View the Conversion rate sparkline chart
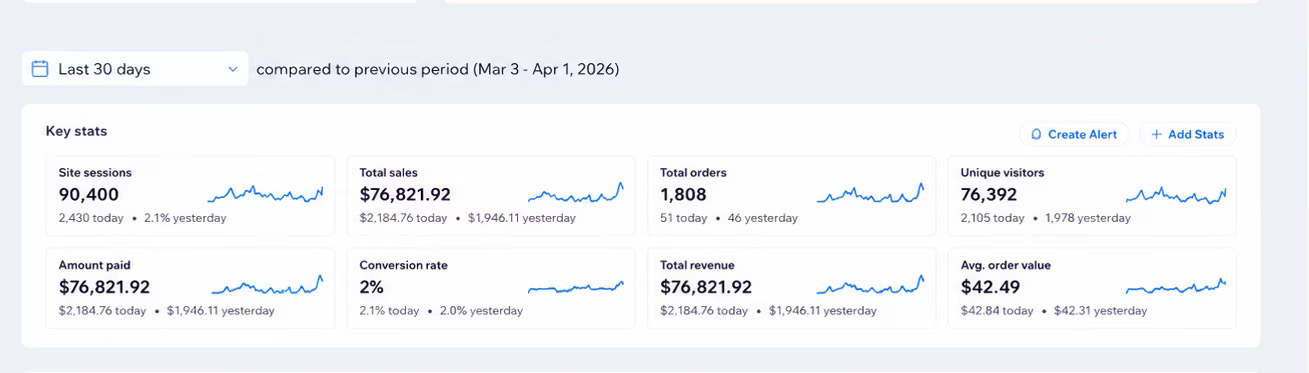 tap(576, 287)
